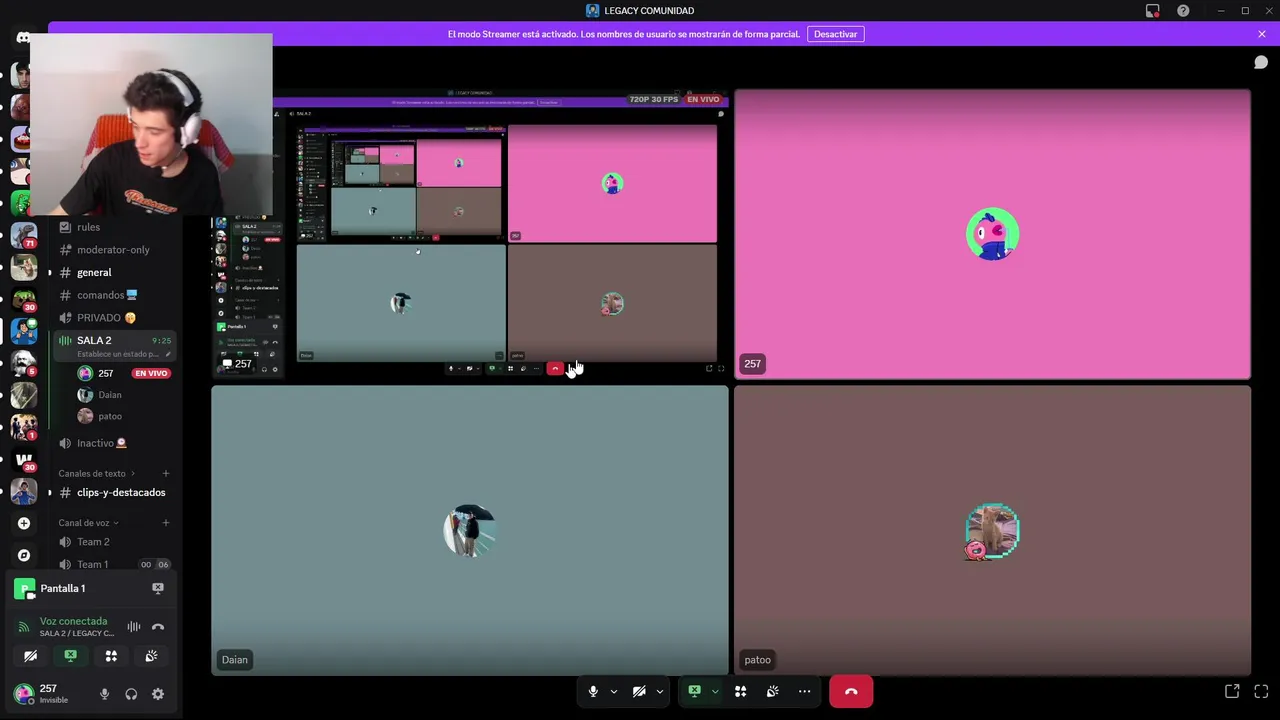
Task: Stop streaming Pantalla 1 in user panel
Action: tap(157, 588)
